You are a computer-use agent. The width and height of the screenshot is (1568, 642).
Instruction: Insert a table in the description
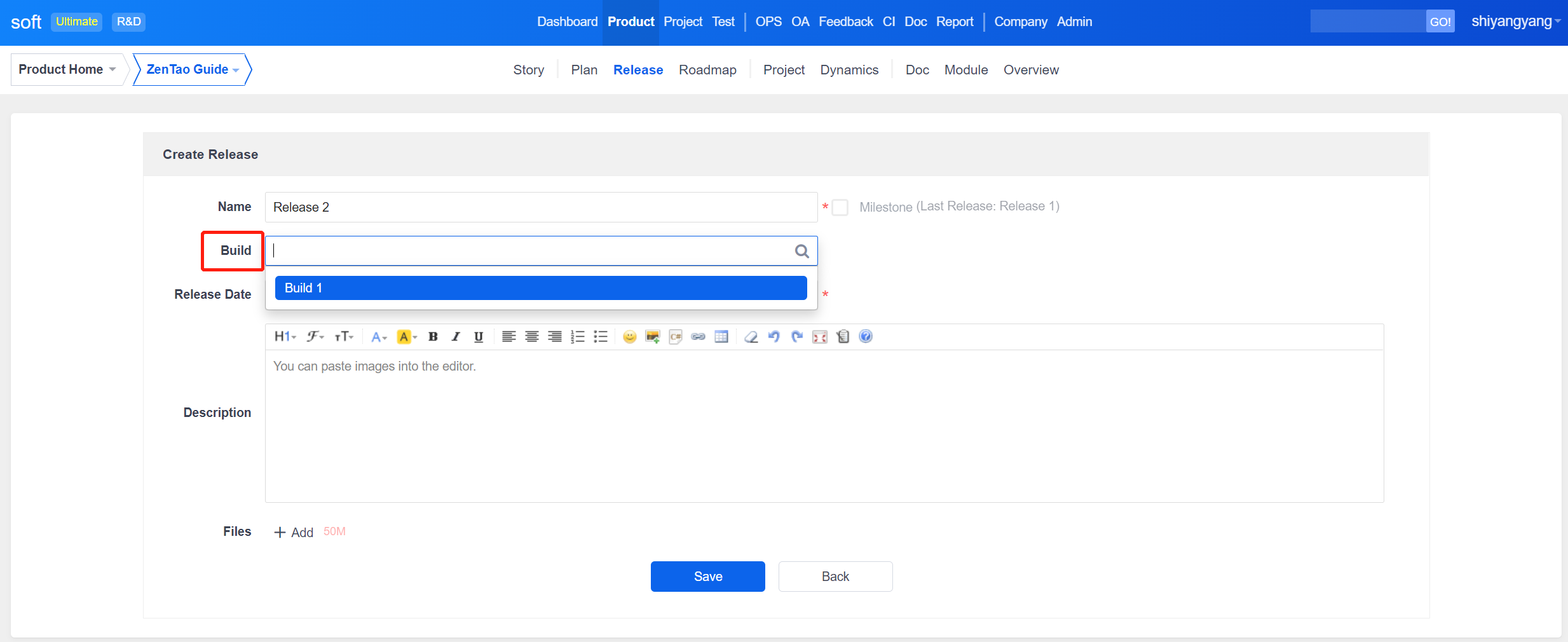pos(721,337)
